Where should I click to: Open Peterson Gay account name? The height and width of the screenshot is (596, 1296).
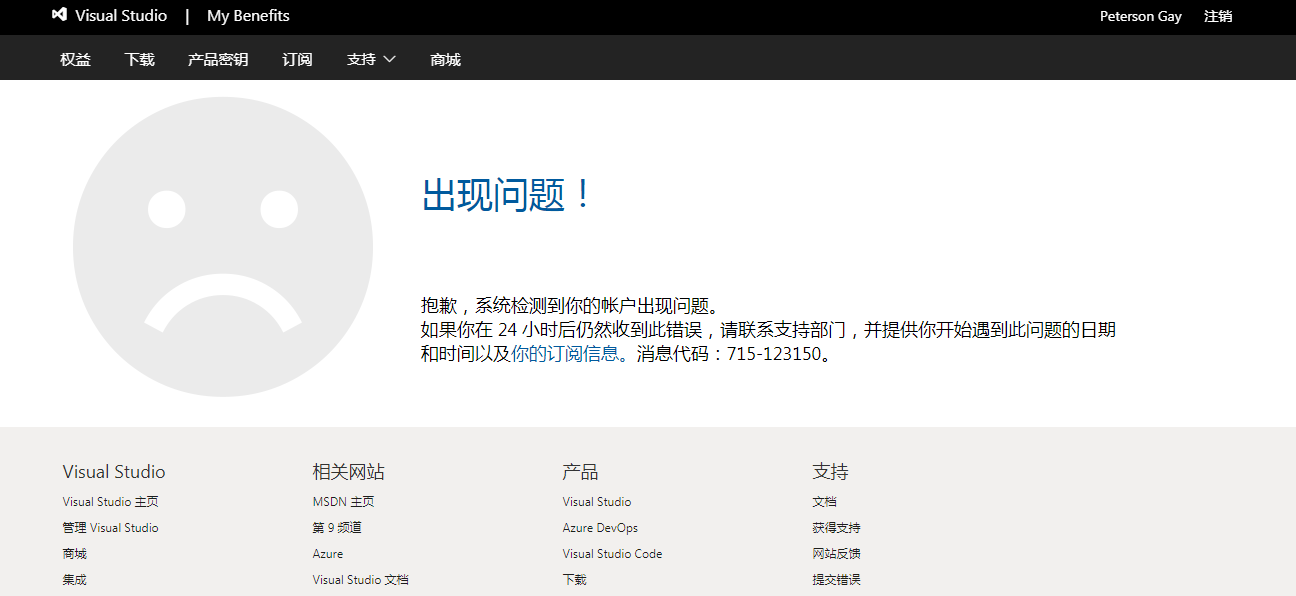(x=1141, y=16)
